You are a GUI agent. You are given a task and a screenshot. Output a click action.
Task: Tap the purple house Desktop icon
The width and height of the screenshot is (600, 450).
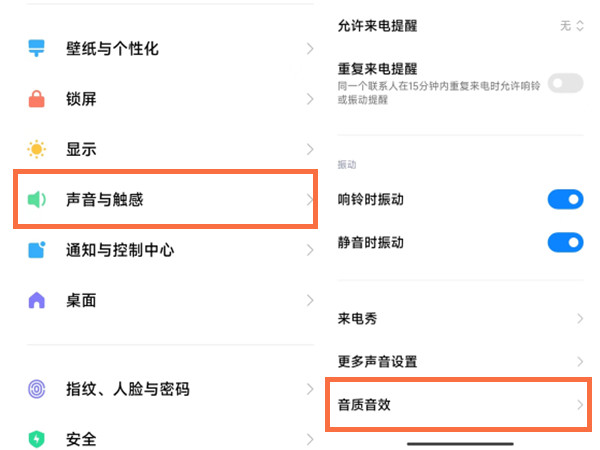pyautogui.click(x=37, y=300)
